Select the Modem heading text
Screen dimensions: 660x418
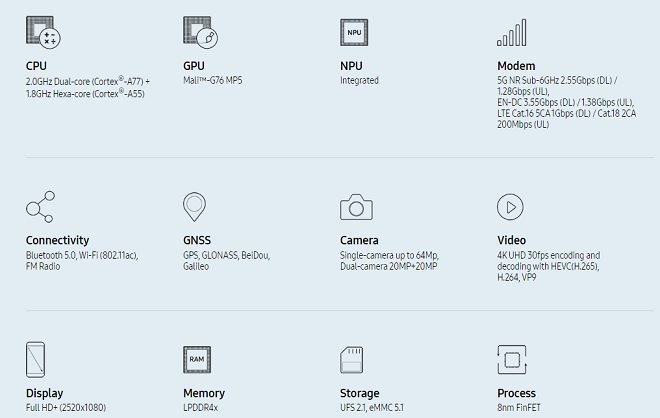click(516, 66)
